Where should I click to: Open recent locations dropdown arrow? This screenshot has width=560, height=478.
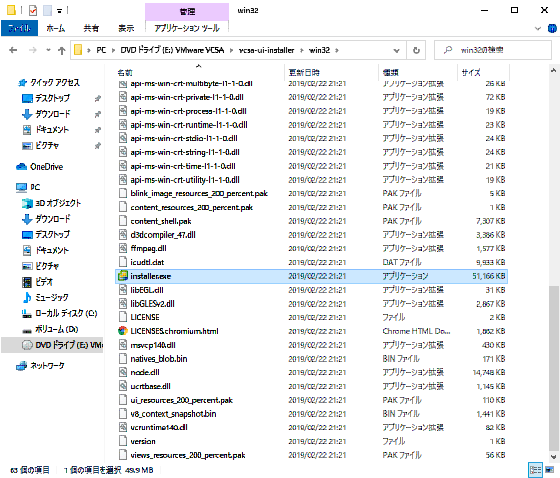point(48,50)
